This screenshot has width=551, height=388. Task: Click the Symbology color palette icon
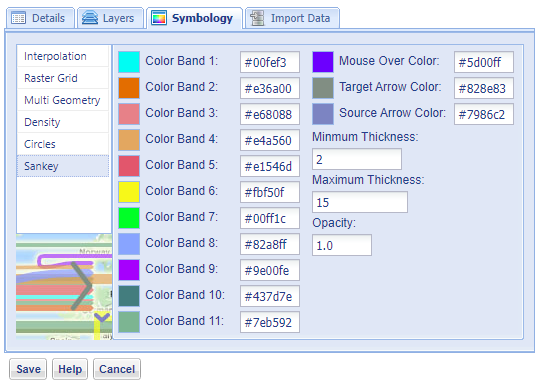pos(159,18)
